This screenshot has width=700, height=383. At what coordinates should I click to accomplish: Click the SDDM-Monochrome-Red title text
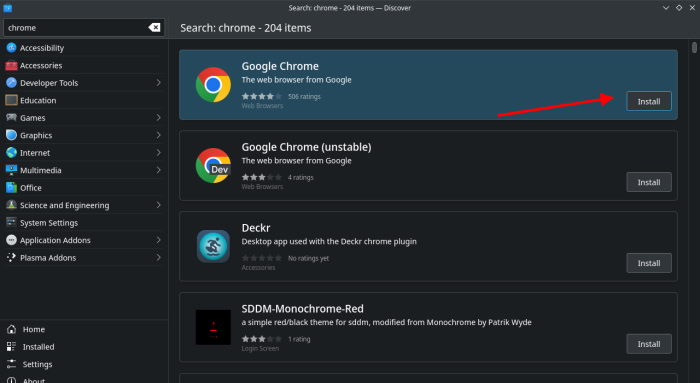302,308
